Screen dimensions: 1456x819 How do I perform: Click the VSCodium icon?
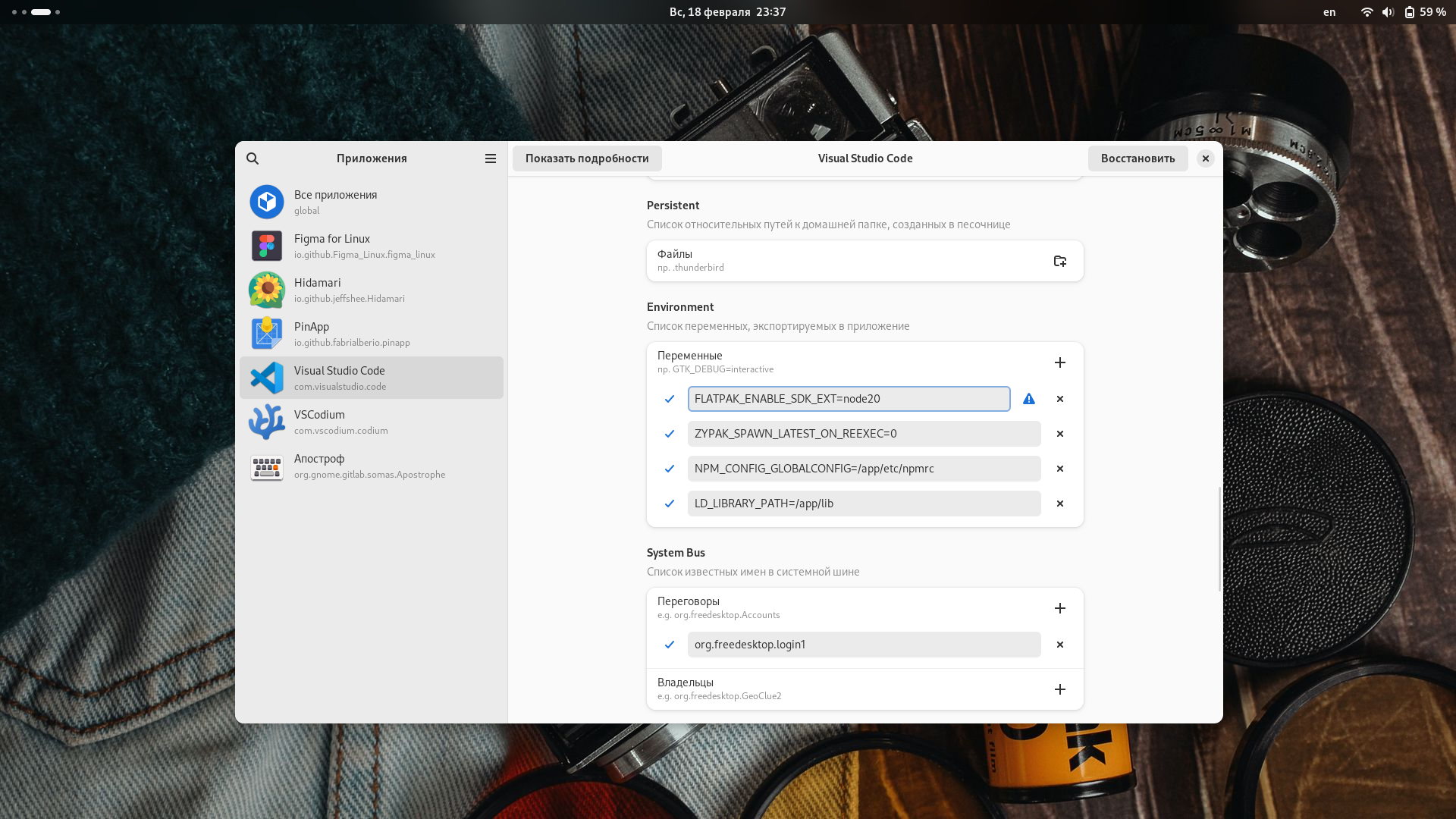pyautogui.click(x=267, y=422)
